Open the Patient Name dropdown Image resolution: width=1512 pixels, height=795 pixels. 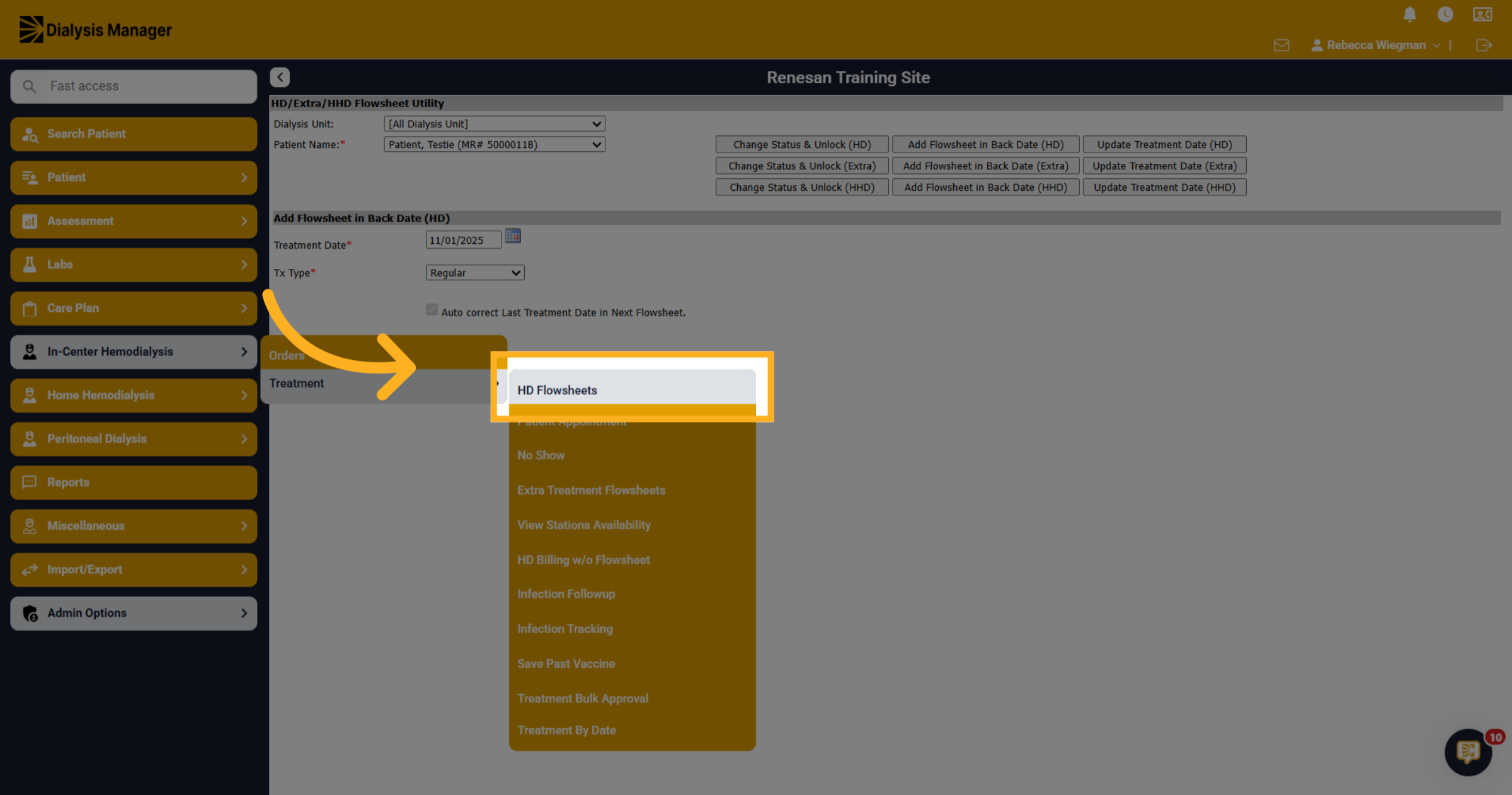(495, 144)
